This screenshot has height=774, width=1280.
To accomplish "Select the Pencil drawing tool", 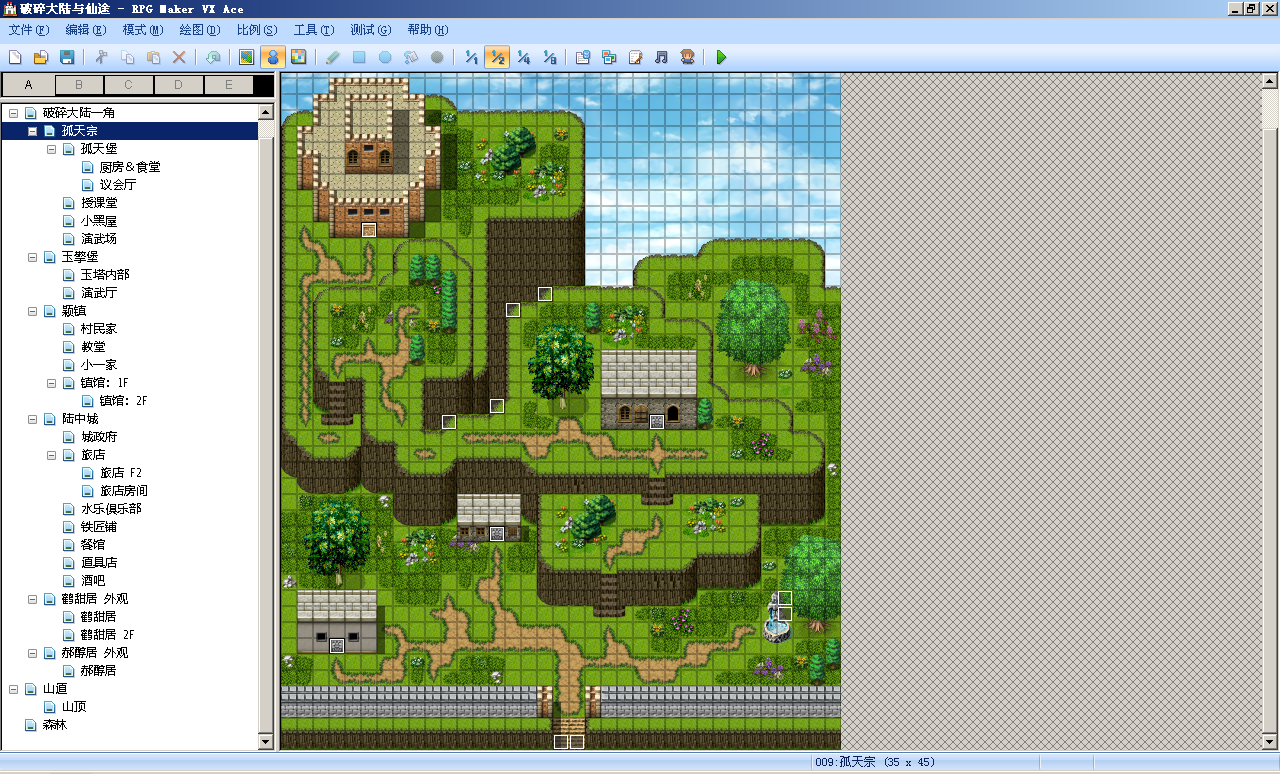I will pos(333,57).
